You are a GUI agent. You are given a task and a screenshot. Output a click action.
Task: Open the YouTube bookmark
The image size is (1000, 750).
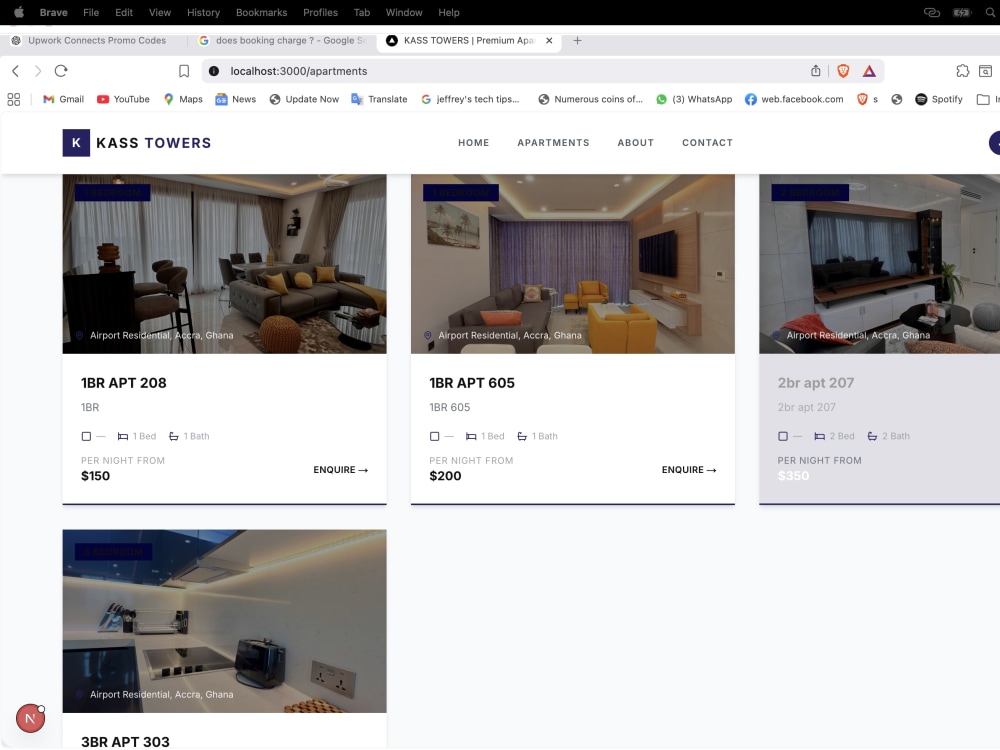123,99
